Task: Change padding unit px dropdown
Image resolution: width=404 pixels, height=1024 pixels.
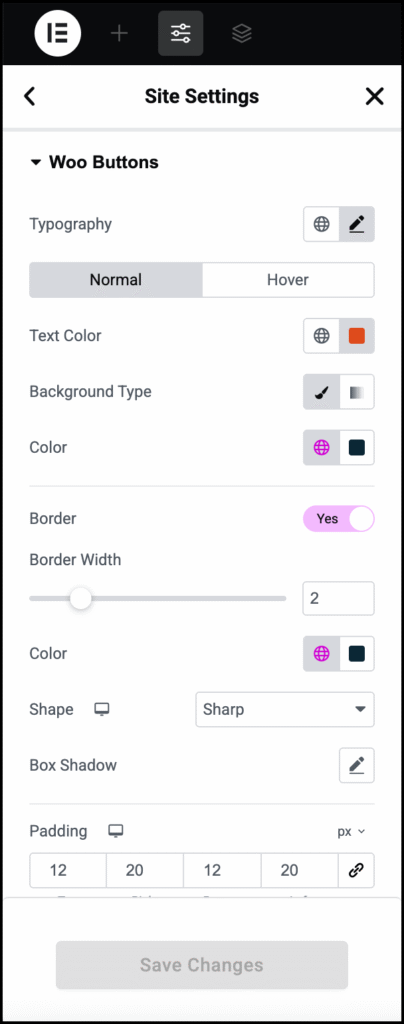Action: click(351, 831)
